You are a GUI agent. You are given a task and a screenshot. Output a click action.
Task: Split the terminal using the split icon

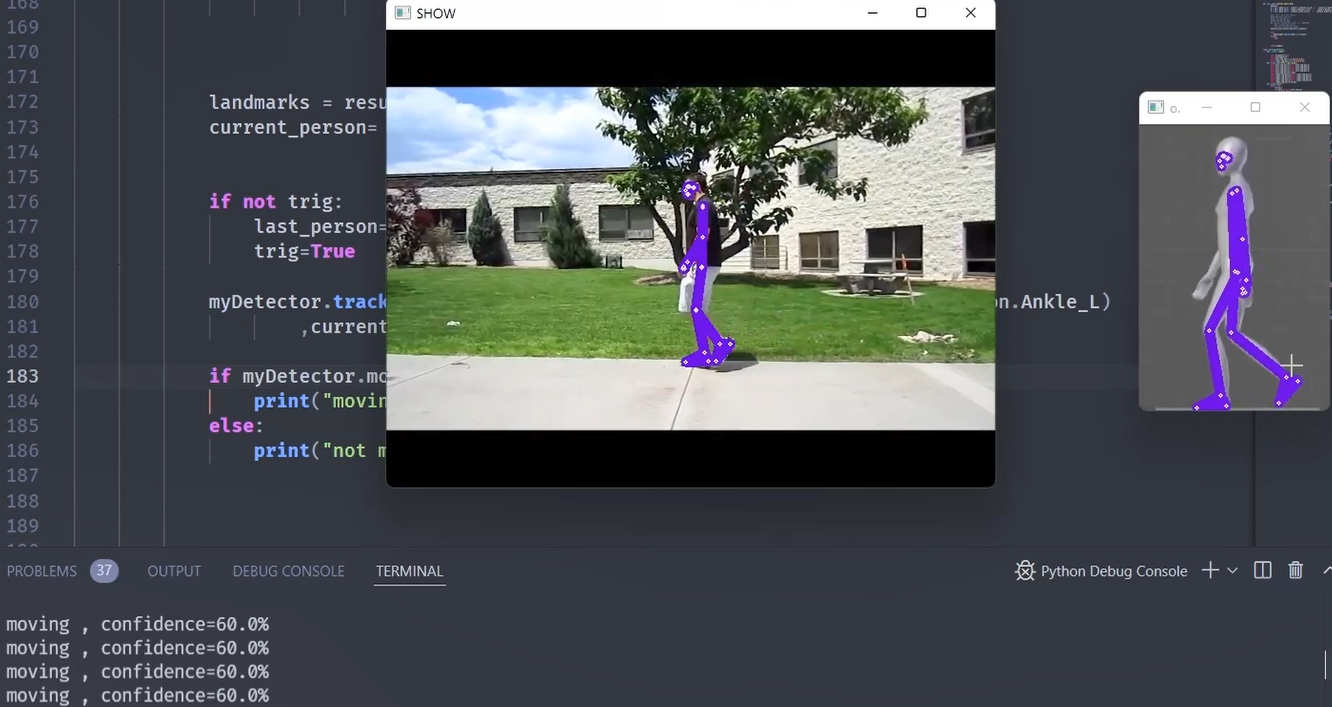click(x=1263, y=570)
